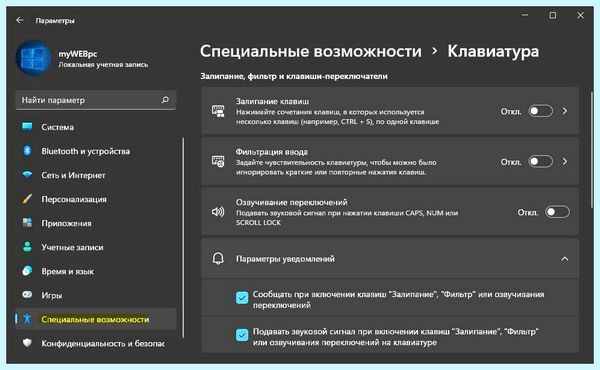The height and width of the screenshot is (370, 600).
Task: Click the main content vertical scrollbar
Action: 592,149
